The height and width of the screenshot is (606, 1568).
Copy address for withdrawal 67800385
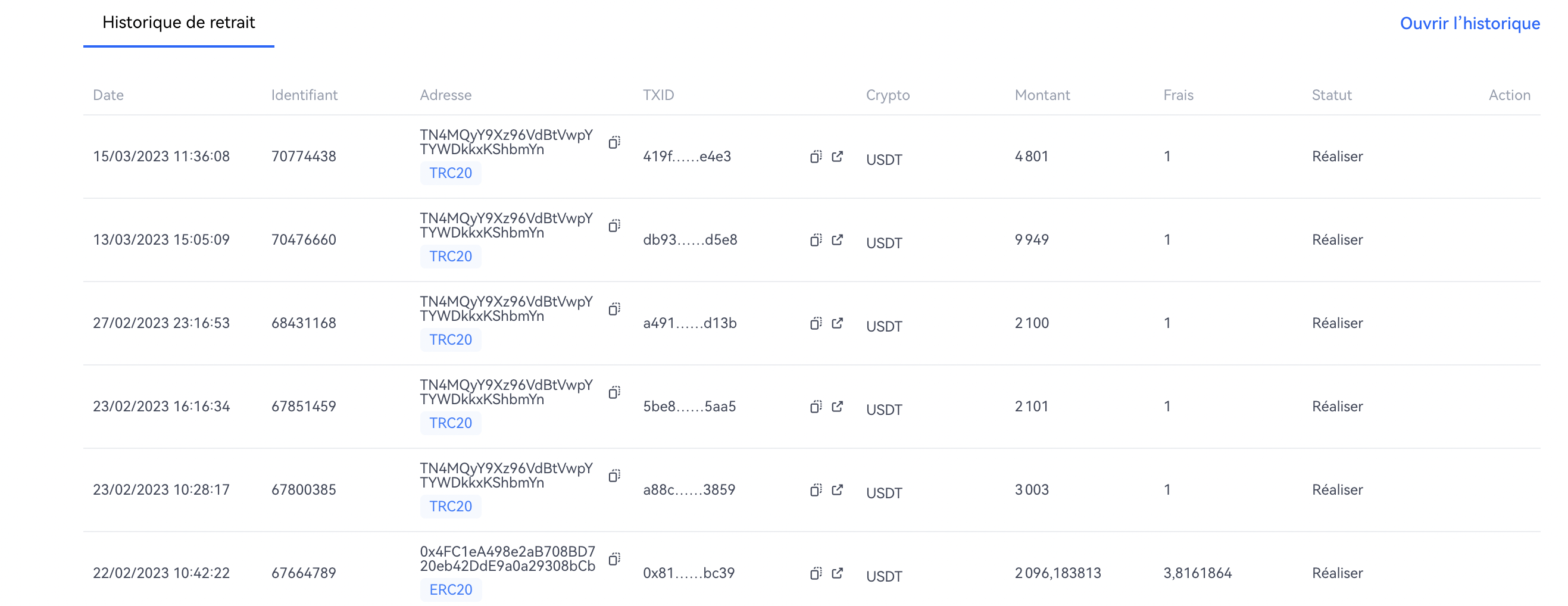pos(614,476)
